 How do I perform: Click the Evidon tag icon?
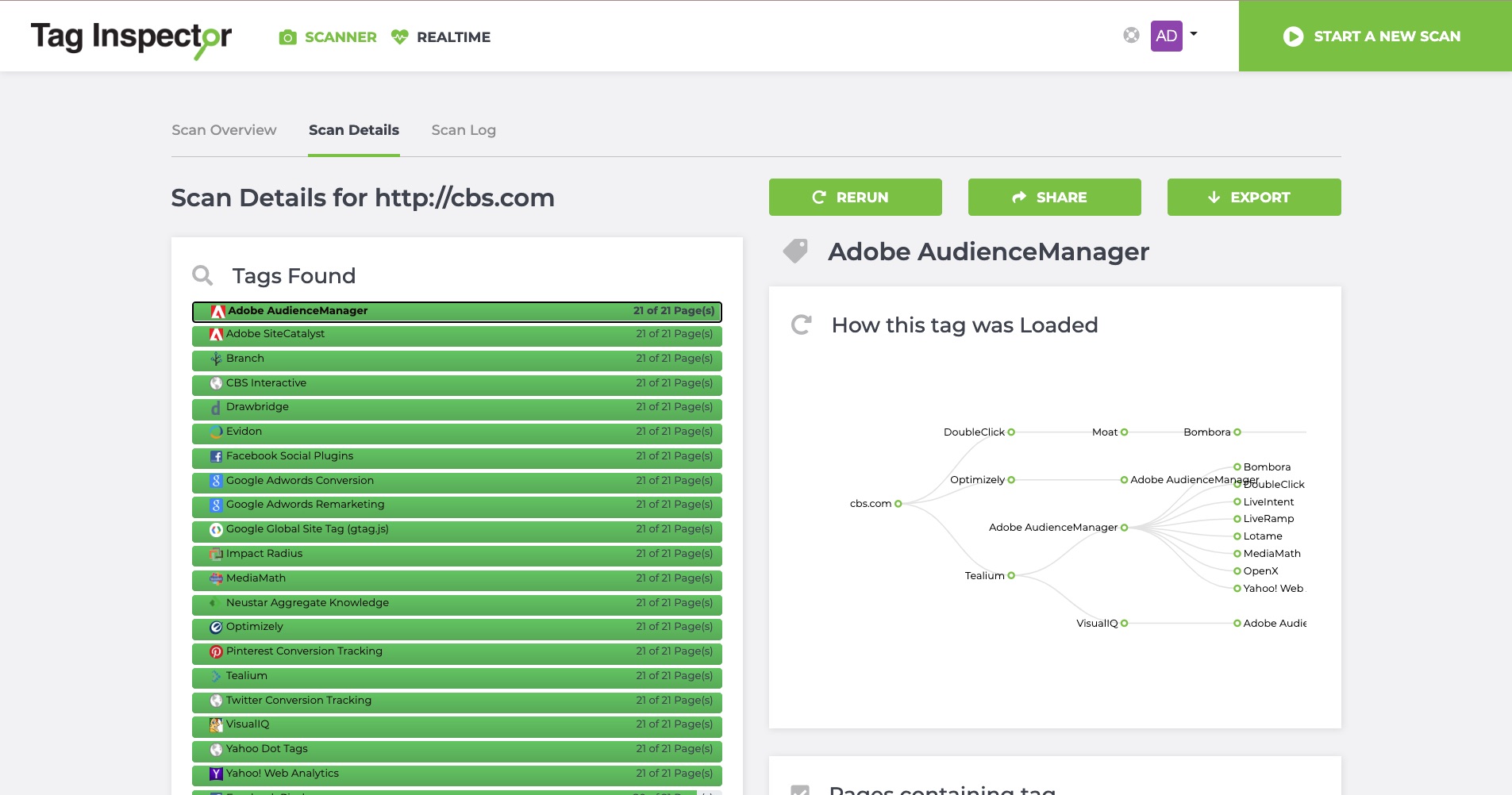point(216,432)
